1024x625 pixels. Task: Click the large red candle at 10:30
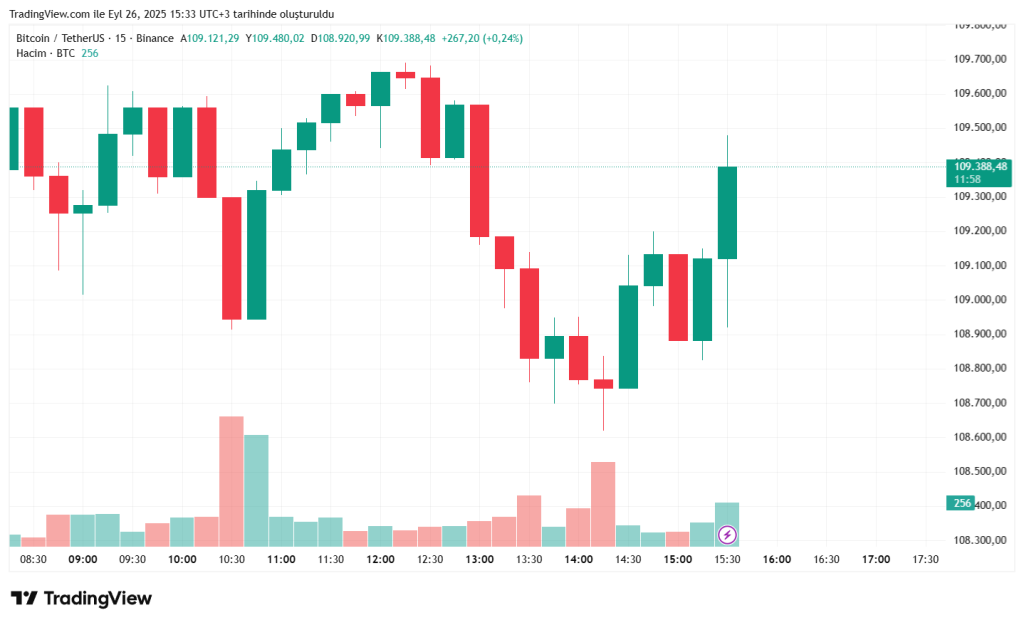232,258
